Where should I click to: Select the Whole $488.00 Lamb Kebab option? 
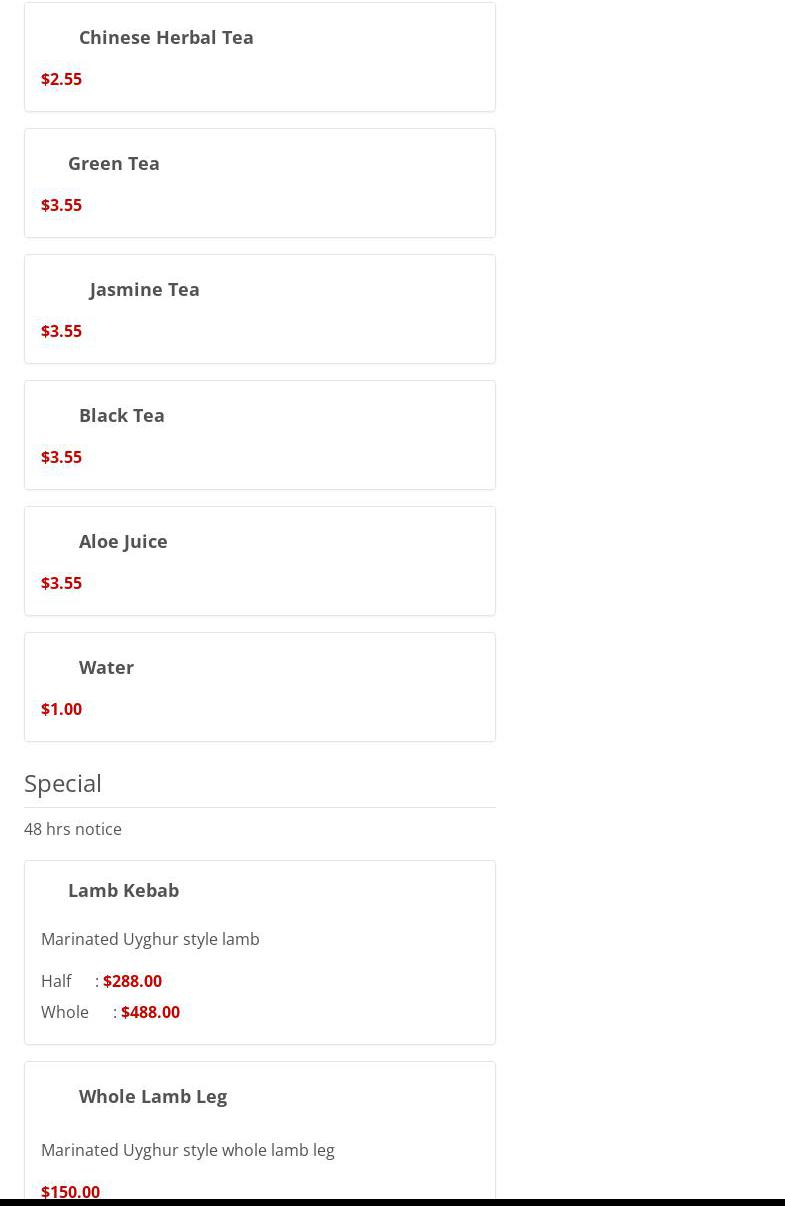[x=149, y=1012]
